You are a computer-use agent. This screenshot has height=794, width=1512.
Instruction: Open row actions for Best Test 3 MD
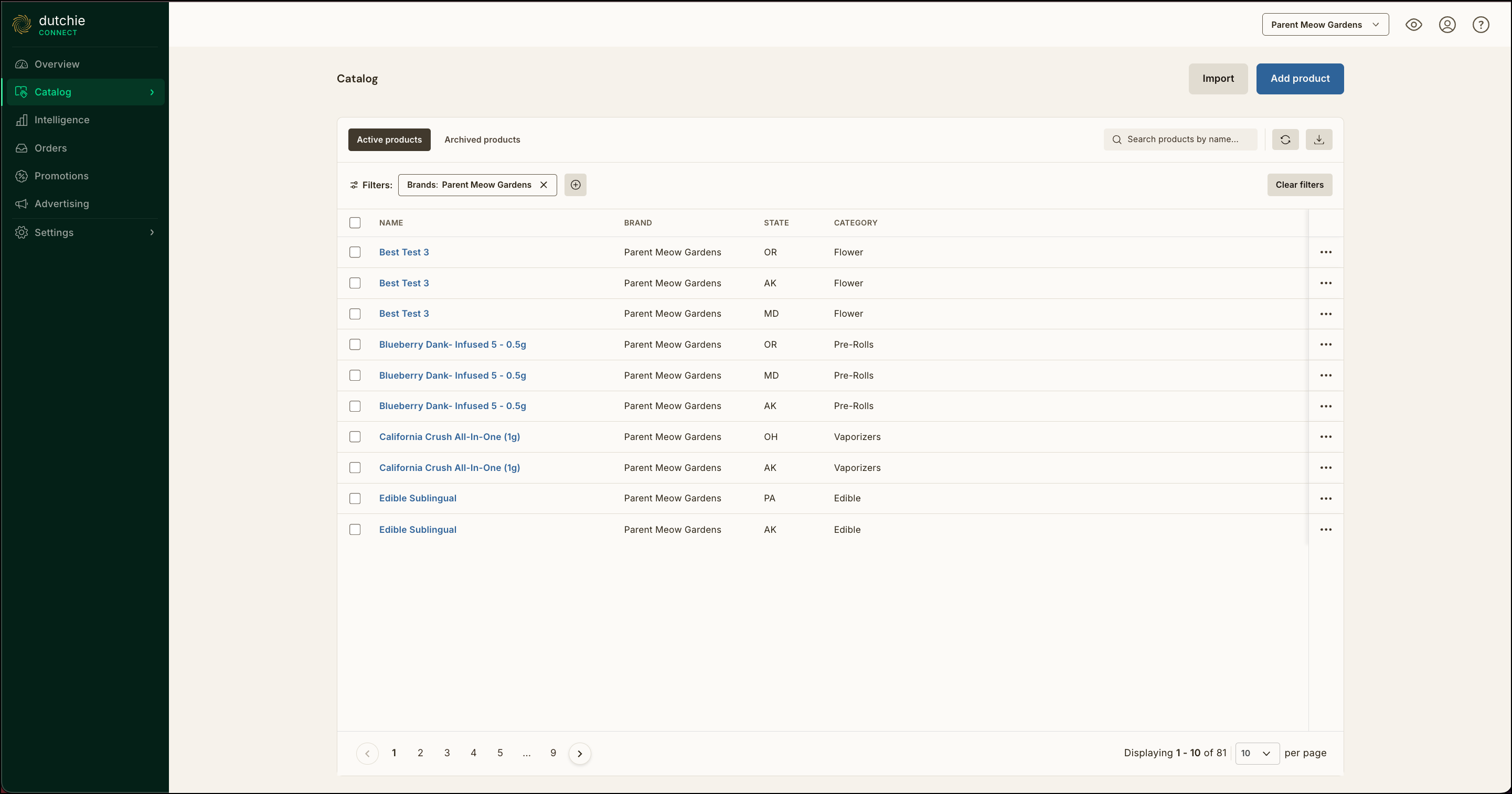1326,314
